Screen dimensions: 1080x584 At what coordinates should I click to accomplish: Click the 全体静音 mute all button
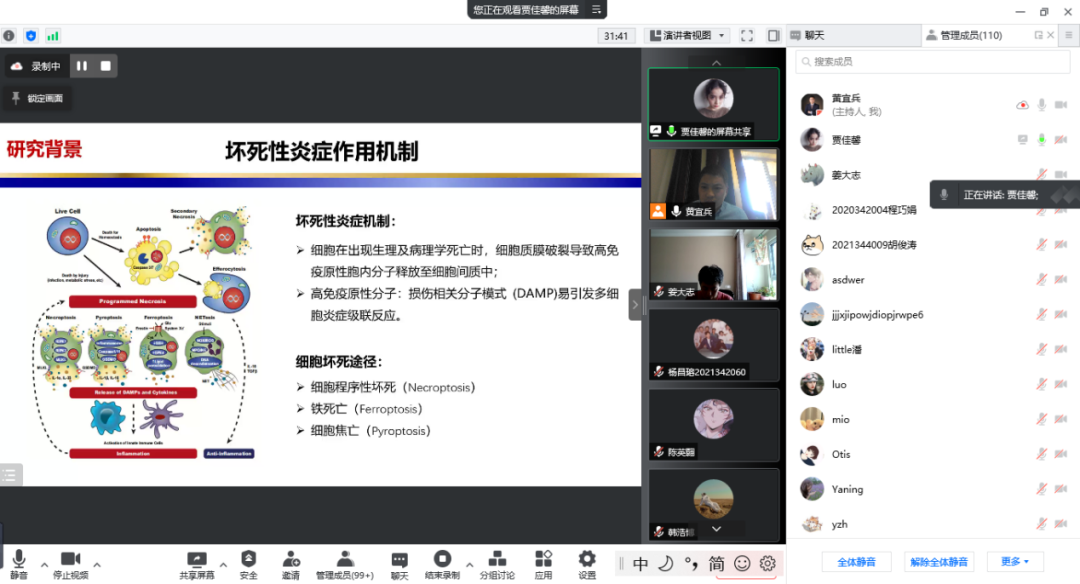coord(856,561)
